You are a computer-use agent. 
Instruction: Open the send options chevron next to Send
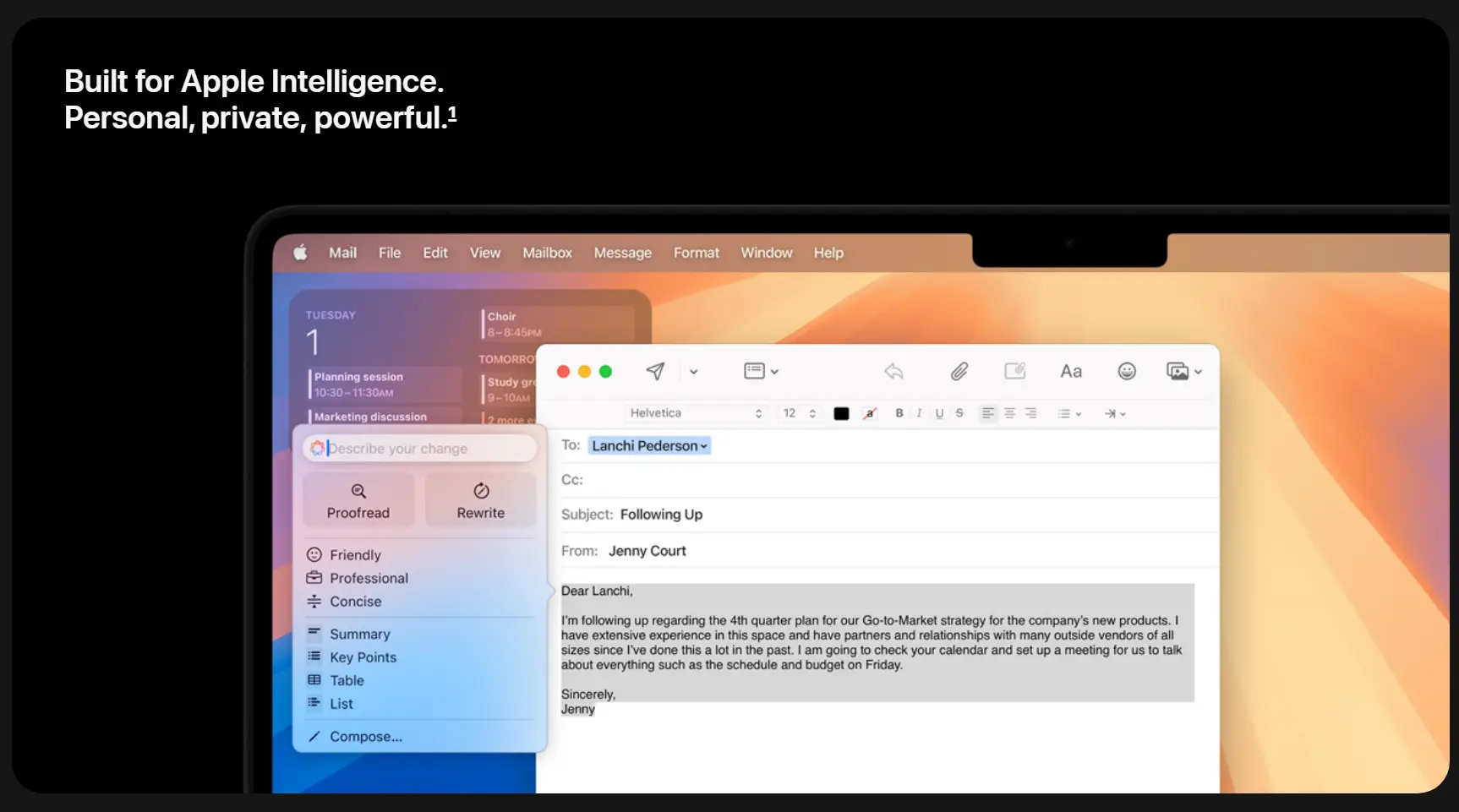(693, 372)
